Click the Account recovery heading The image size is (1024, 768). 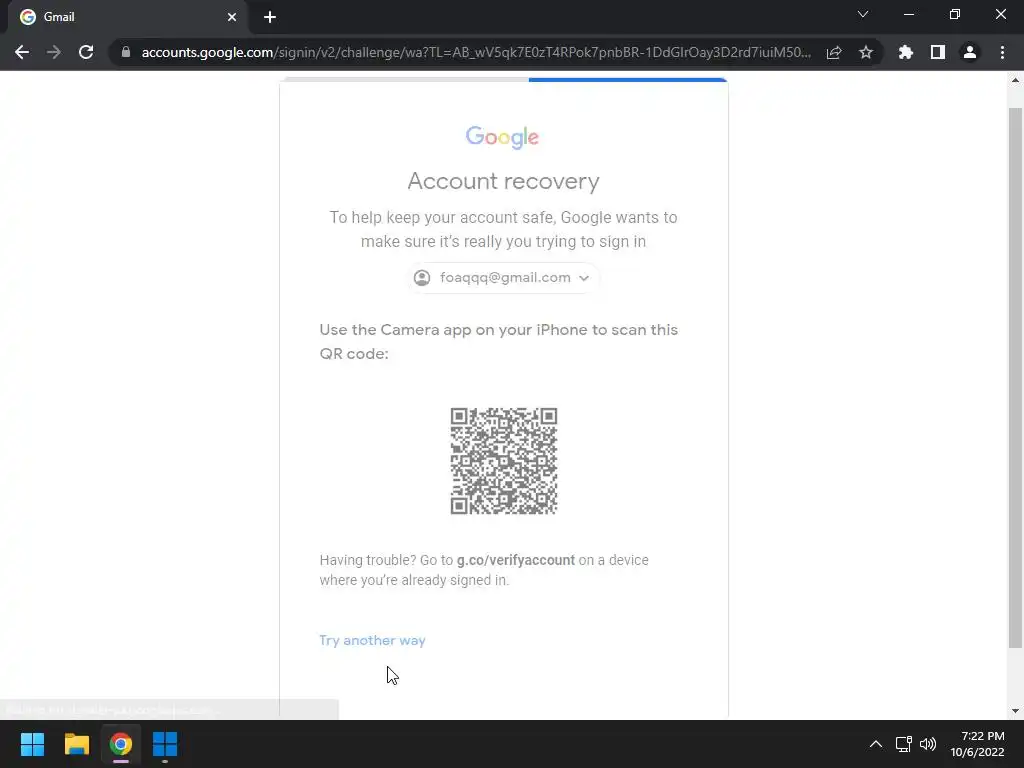504,181
